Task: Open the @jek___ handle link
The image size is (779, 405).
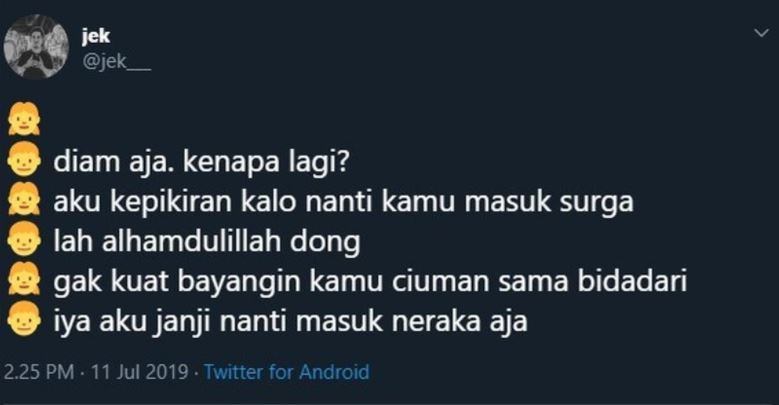Action: pos(117,63)
